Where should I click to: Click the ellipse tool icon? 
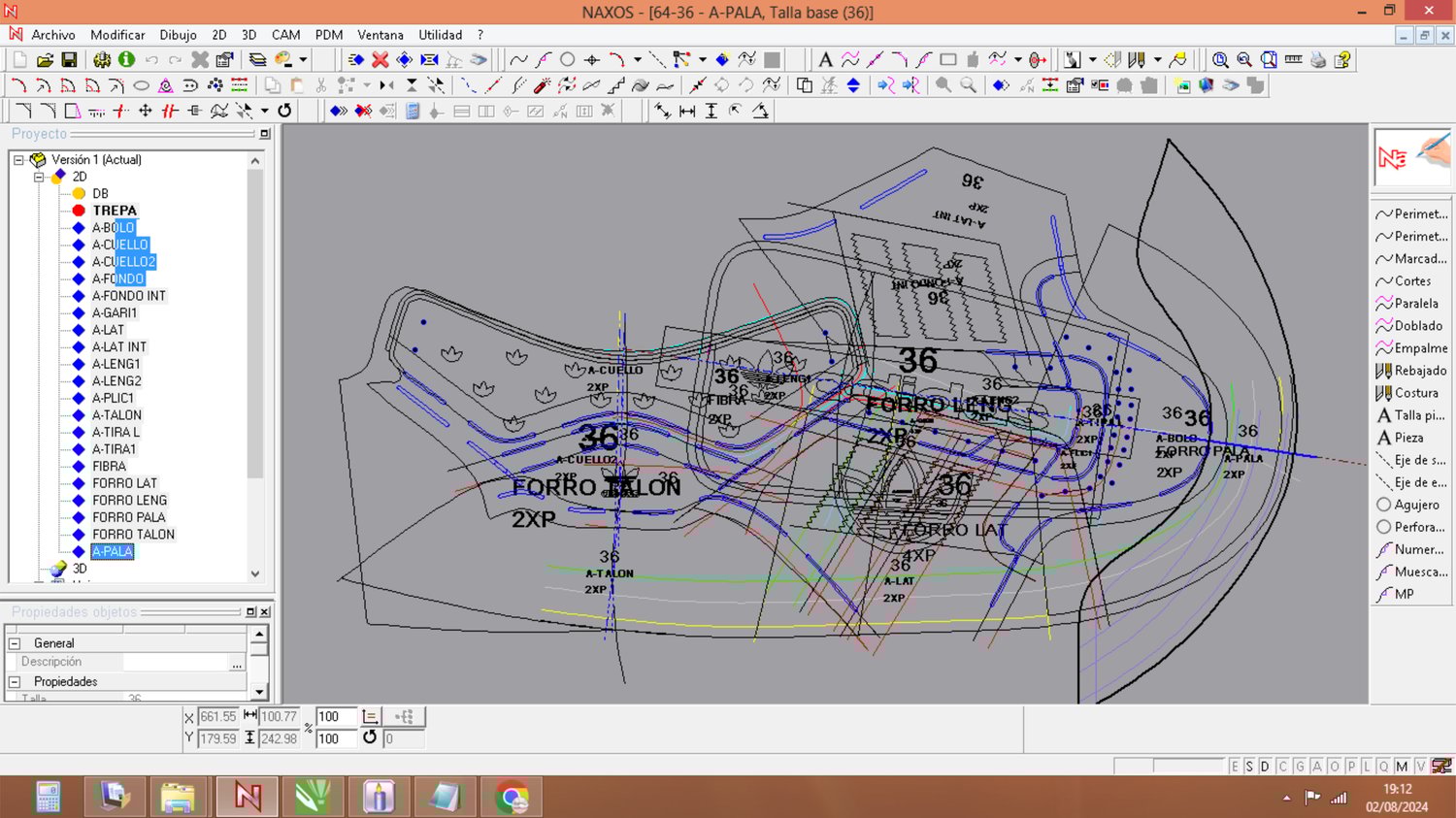coord(141,85)
